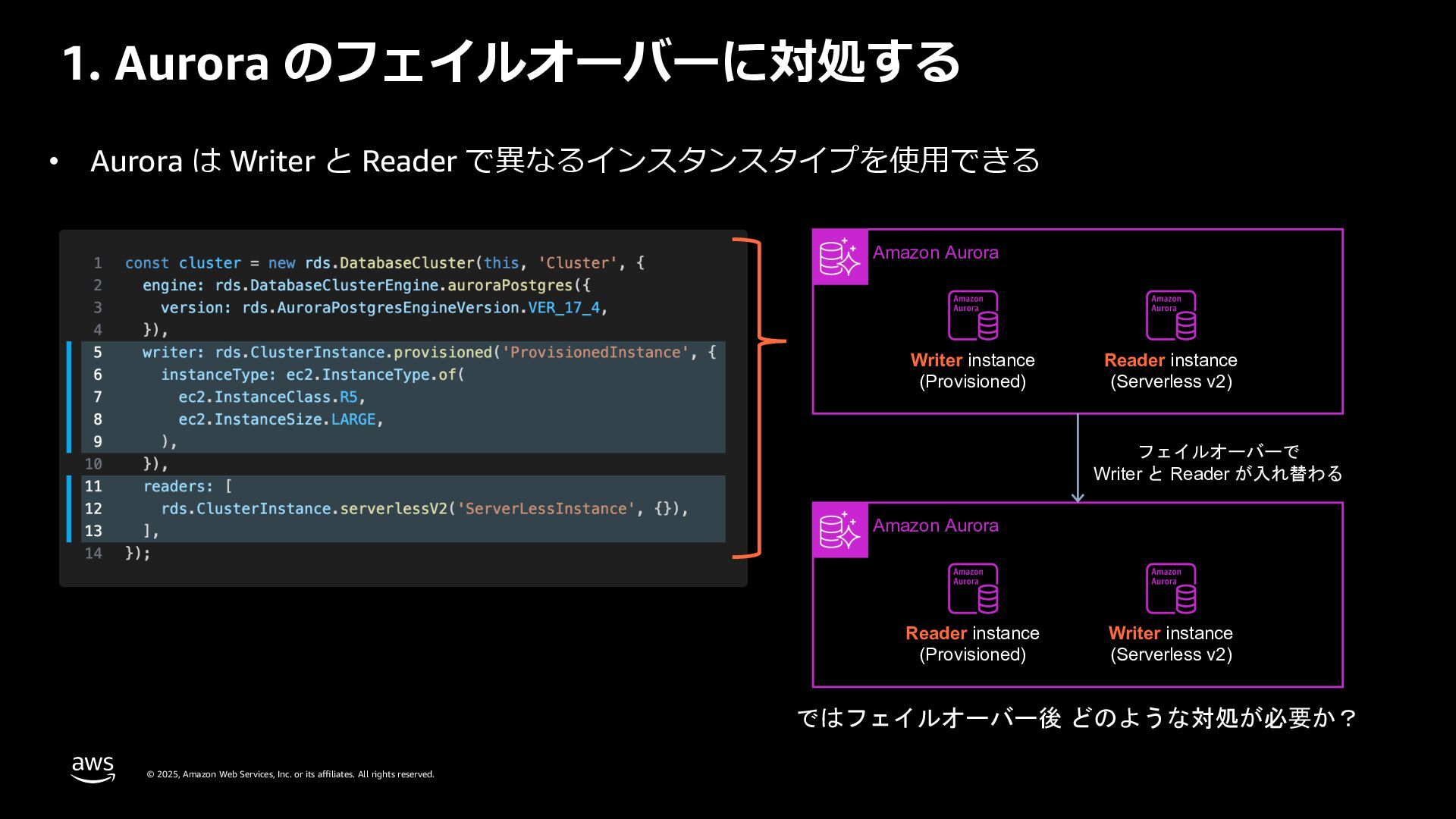Click line number 14 in code gutter
The image size is (1456, 819).
click(93, 554)
